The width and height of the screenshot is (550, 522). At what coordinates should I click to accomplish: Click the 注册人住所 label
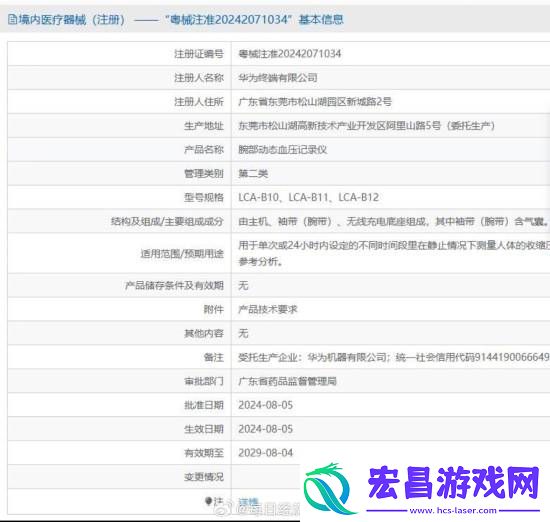[x=199, y=102]
